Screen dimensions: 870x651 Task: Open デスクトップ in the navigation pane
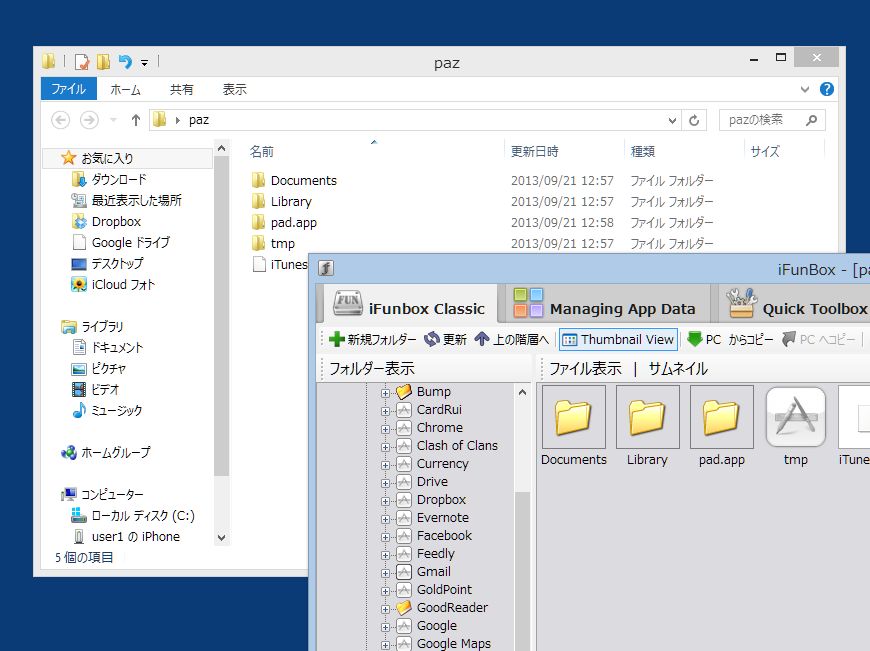click(117, 264)
